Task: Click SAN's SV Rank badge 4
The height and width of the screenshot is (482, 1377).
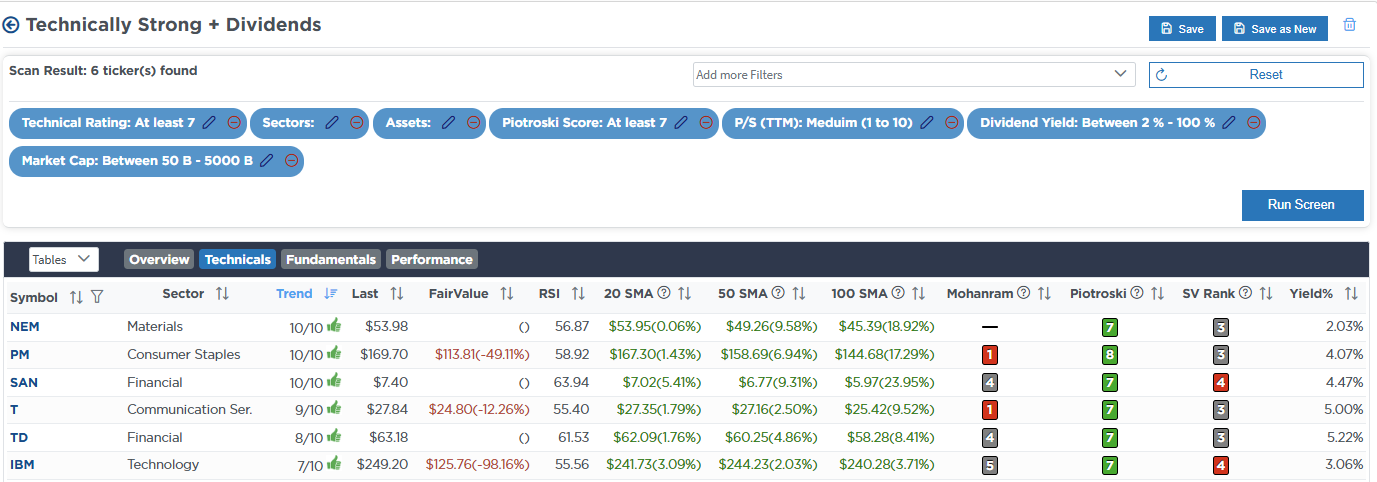Action: click(x=1220, y=382)
